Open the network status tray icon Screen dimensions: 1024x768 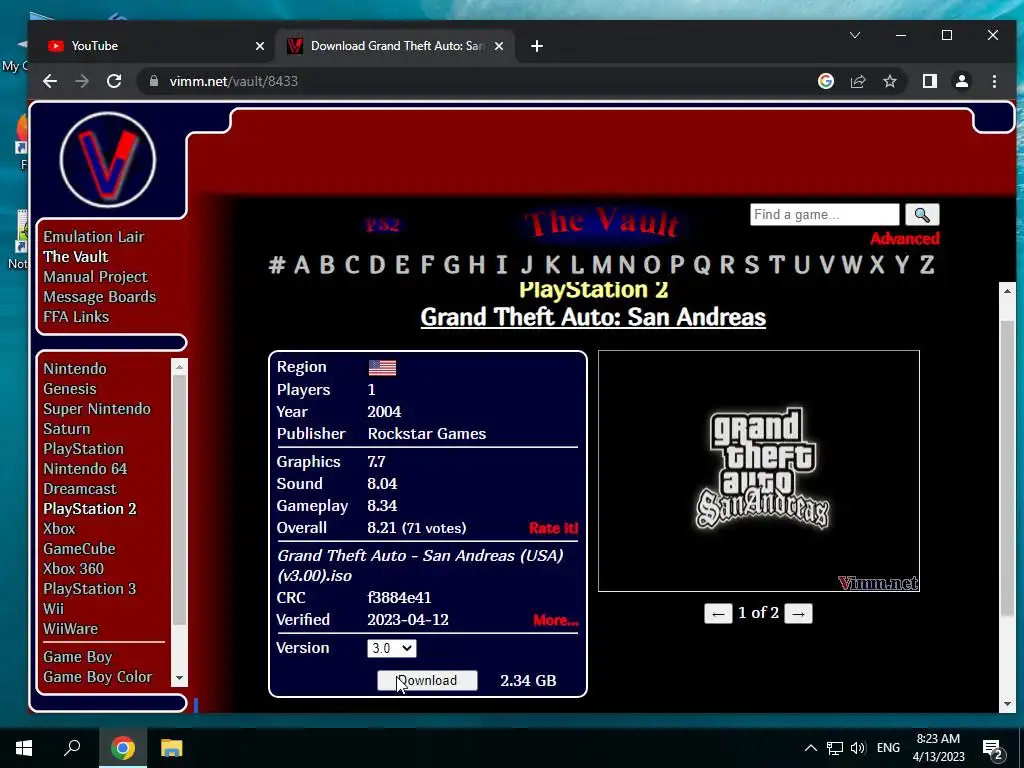834,748
